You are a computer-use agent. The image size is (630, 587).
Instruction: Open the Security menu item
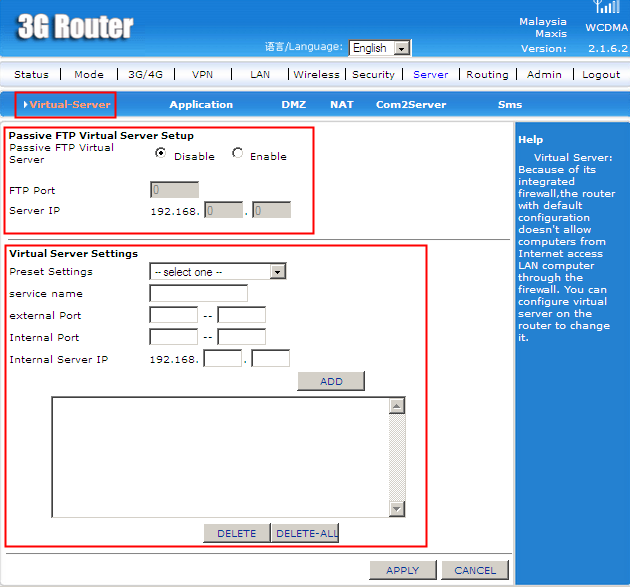373,74
